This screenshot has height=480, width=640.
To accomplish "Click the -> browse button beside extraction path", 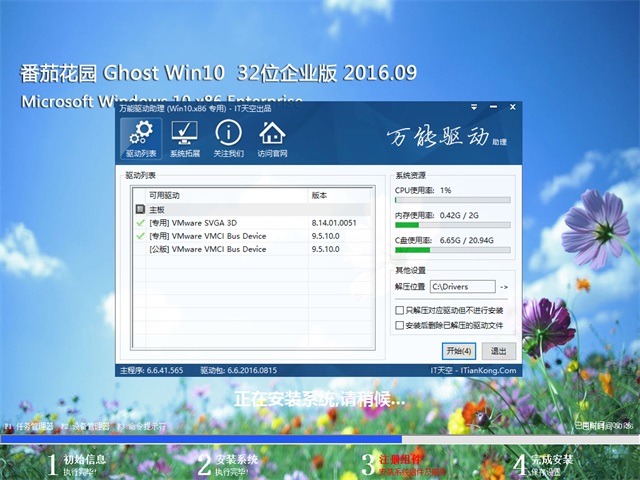I will pyautogui.click(x=504, y=287).
